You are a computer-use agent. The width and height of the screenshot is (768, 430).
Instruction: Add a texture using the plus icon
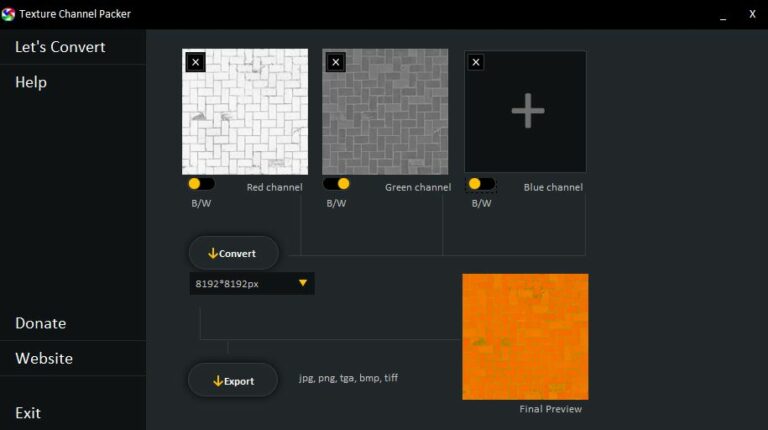pyautogui.click(x=528, y=111)
